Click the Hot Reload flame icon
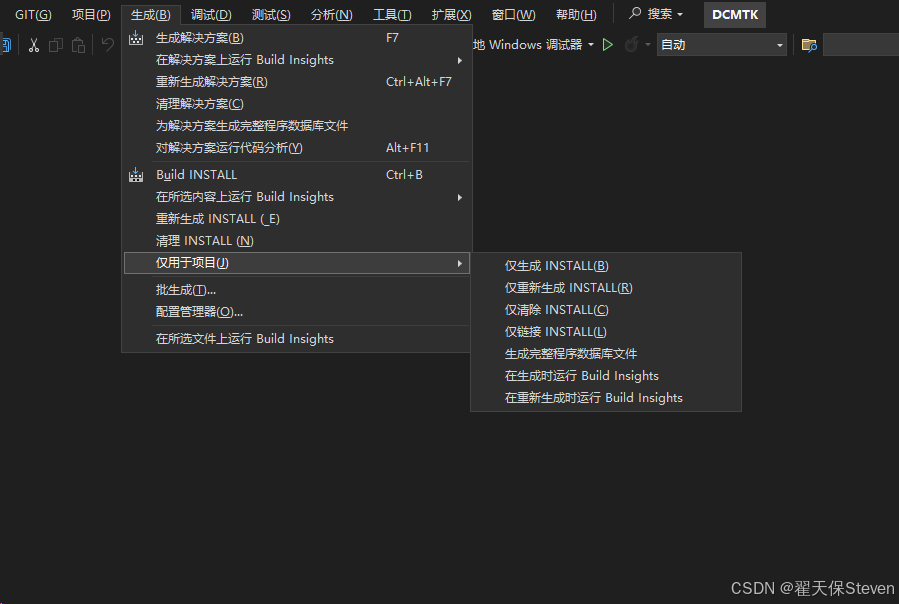The width and height of the screenshot is (899, 604). (x=631, y=45)
